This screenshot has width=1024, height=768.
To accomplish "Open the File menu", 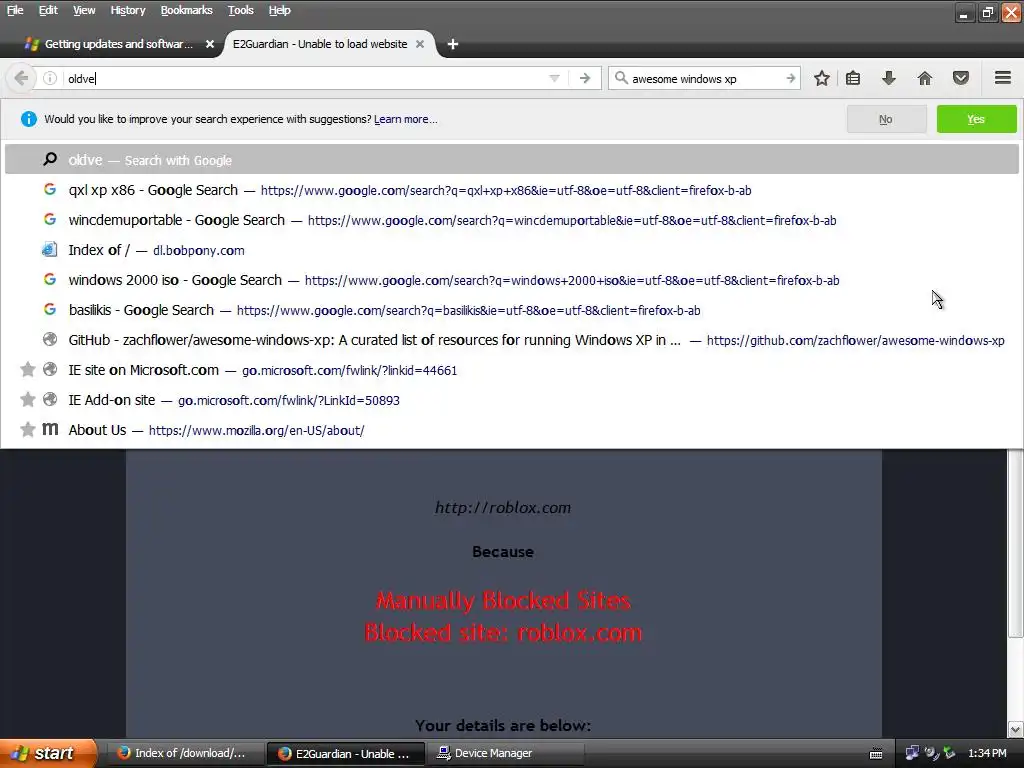I will click(15, 10).
